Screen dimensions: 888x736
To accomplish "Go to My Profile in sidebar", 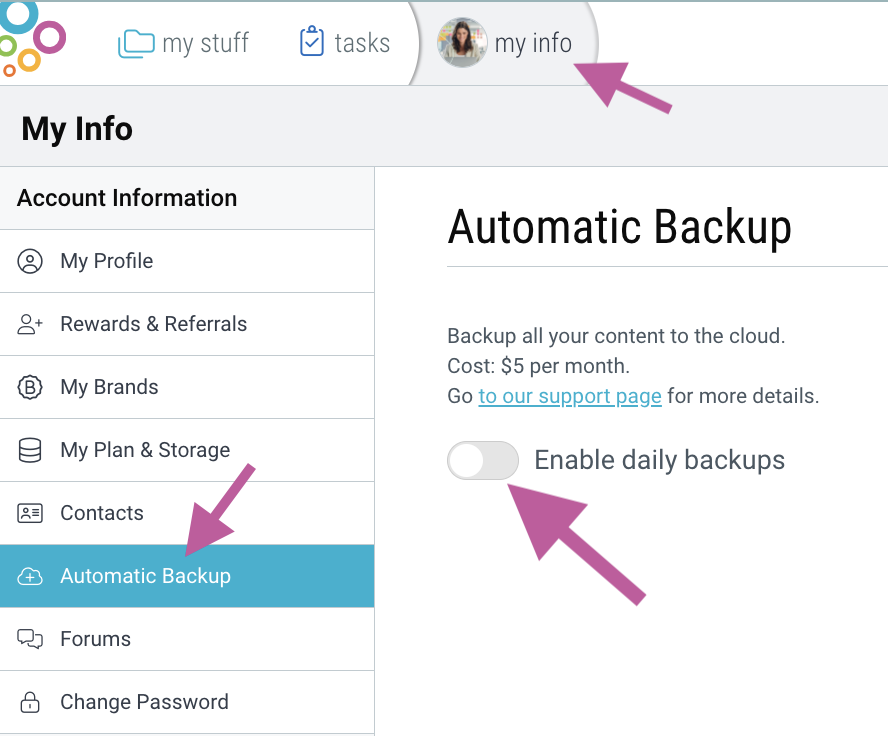I will tap(106, 262).
